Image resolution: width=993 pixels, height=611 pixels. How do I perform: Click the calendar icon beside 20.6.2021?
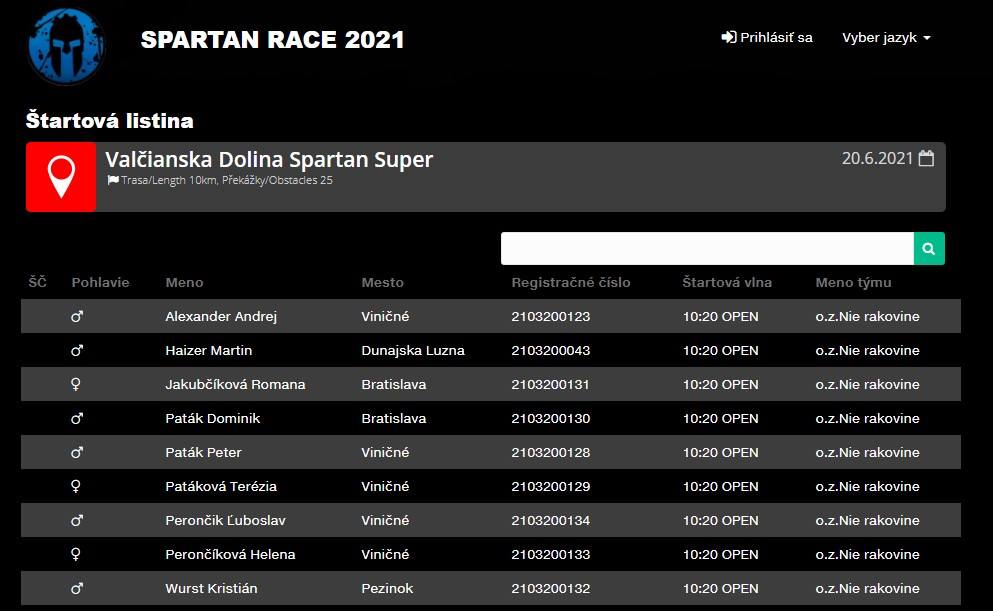coord(926,158)
